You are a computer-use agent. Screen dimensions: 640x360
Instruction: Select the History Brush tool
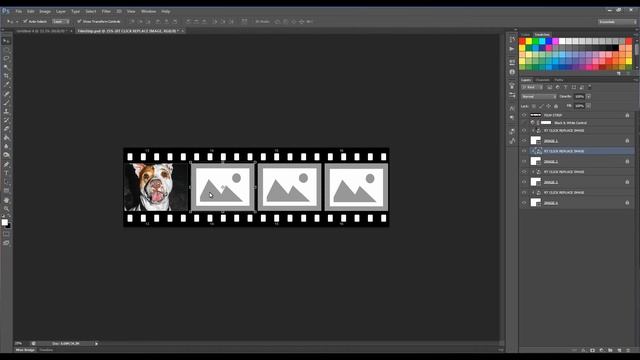(6, 120)
